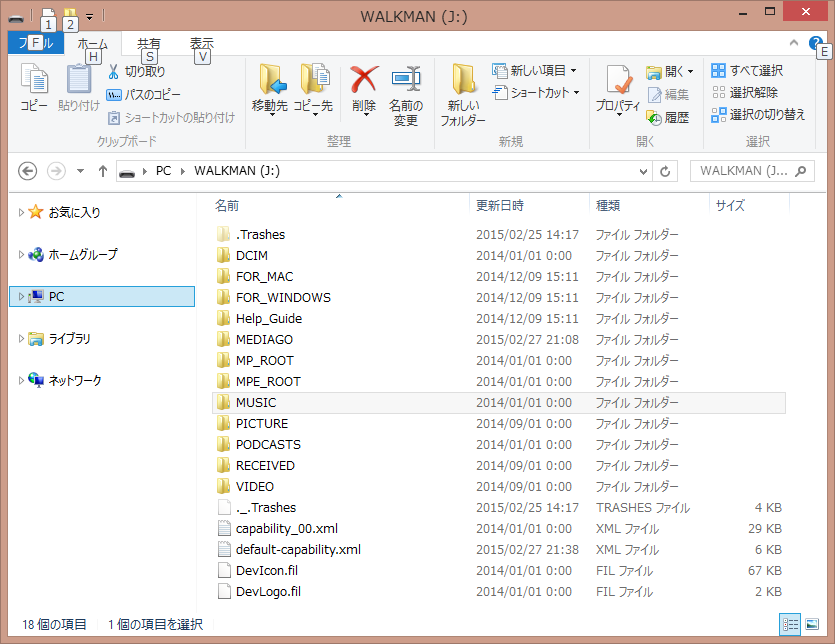The image size is (835, 644).
Task: Open the recent locations dropdown arrow
Action: pos(80,171)
